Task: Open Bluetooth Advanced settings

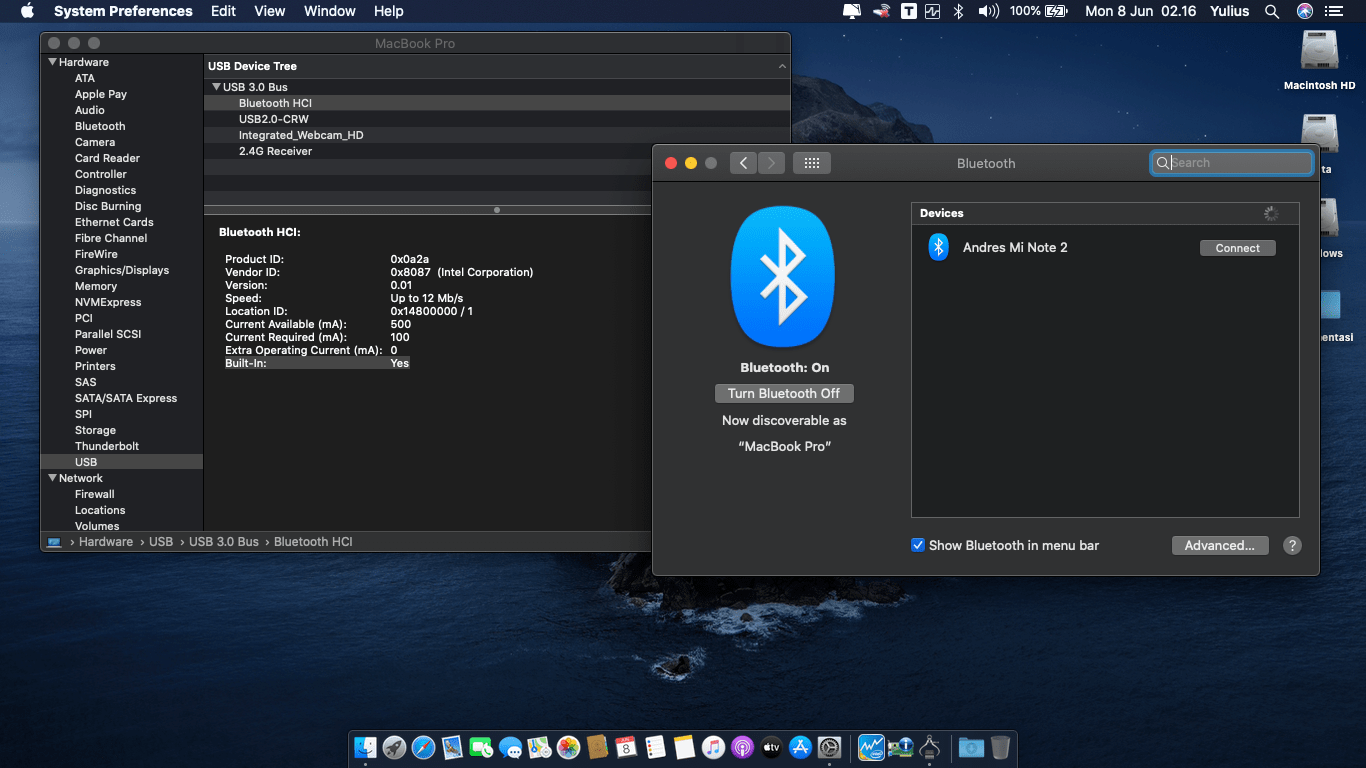Action: [x=1220, y=545]
